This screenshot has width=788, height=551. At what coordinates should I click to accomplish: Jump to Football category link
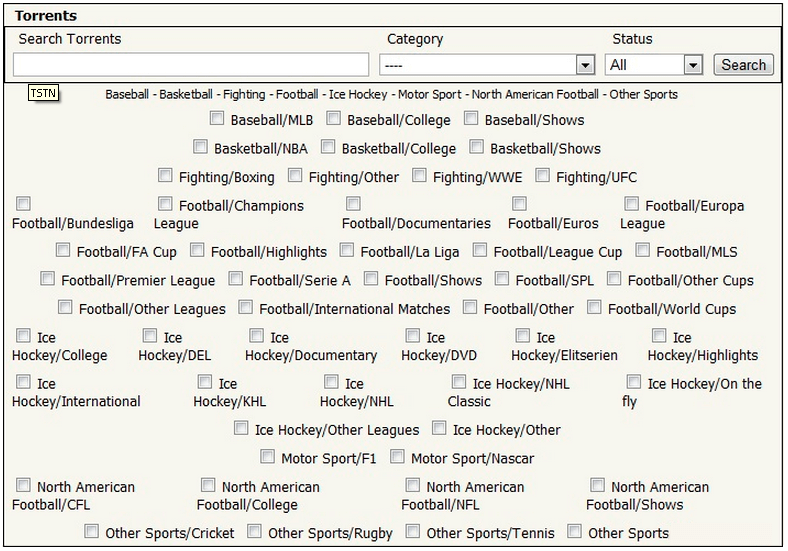click(297, 95)
